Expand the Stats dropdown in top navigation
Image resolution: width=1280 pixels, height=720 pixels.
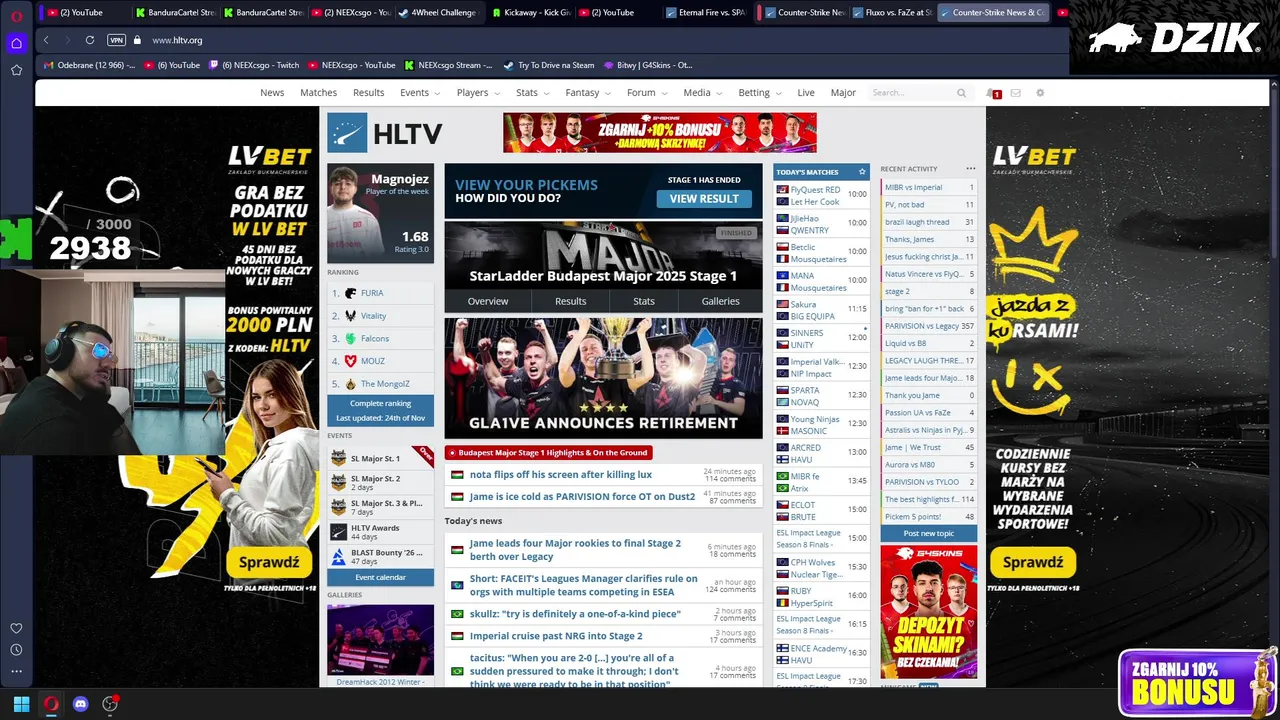(532, 93)
